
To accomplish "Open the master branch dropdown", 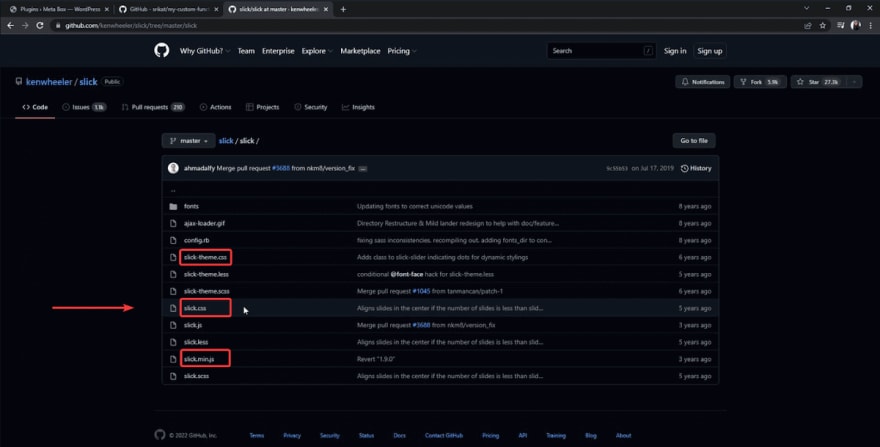I will 188,140.
